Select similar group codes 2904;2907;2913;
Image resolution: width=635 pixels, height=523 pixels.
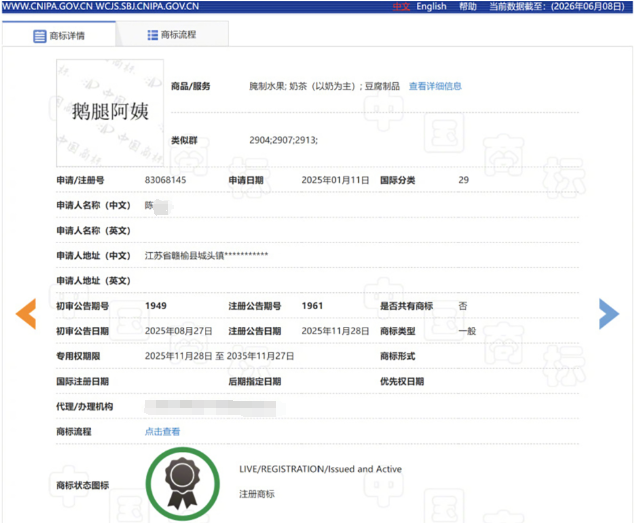[283, 140]
